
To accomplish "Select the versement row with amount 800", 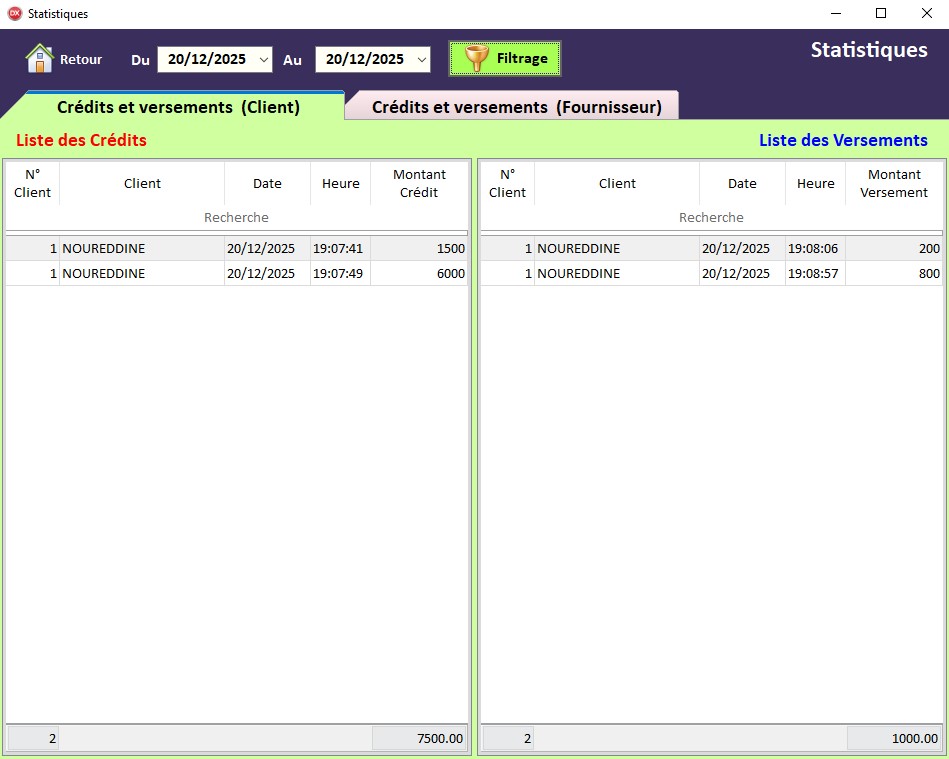I will [x=711, y=274].
